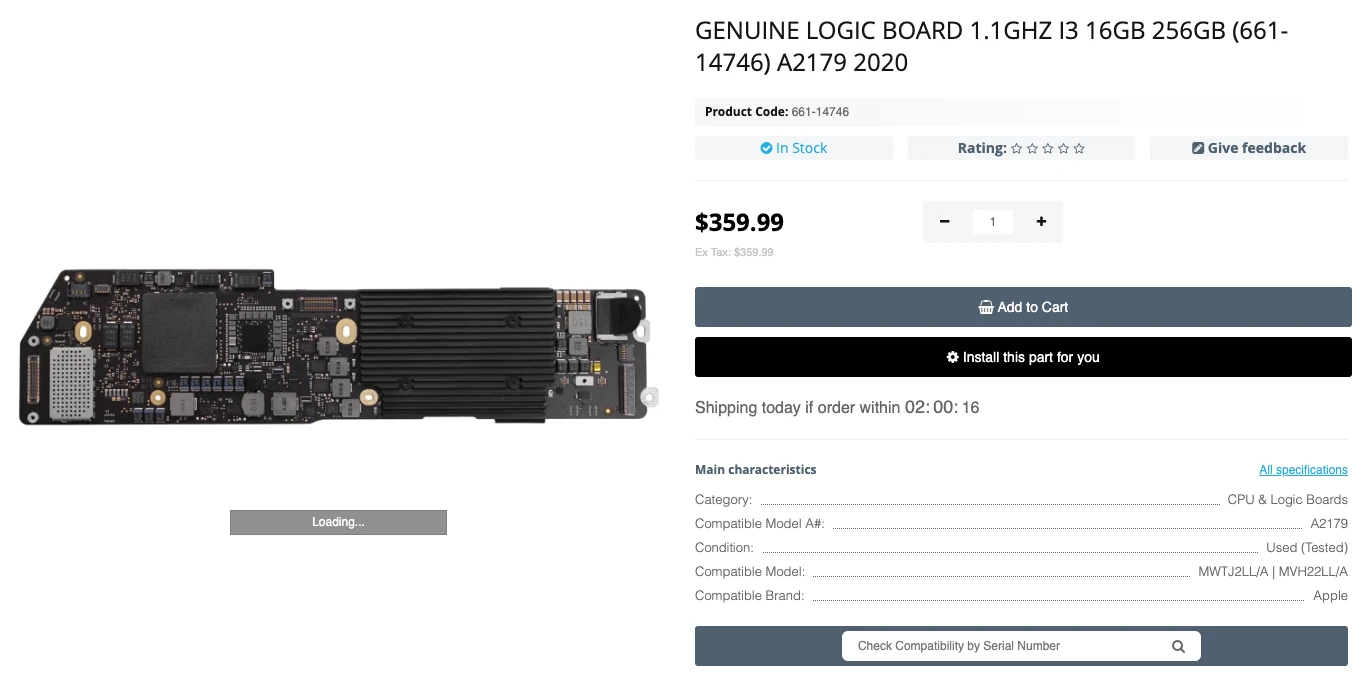This screenshot has width=1361, height=685.
Task: Increase quantity with the plus button
Action: [1041, 222]
